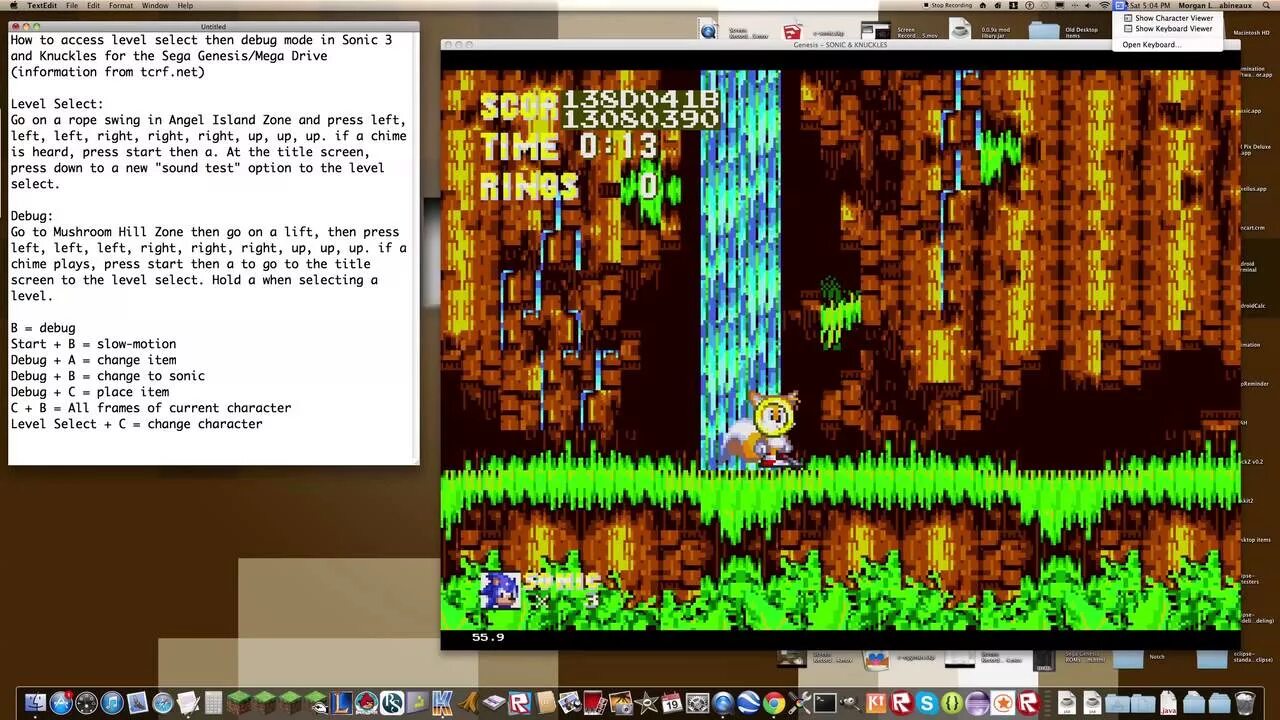Screen dimensions: 1280x720
Task: Click the RINGS 0 counter in game
Action: point(570,186)
